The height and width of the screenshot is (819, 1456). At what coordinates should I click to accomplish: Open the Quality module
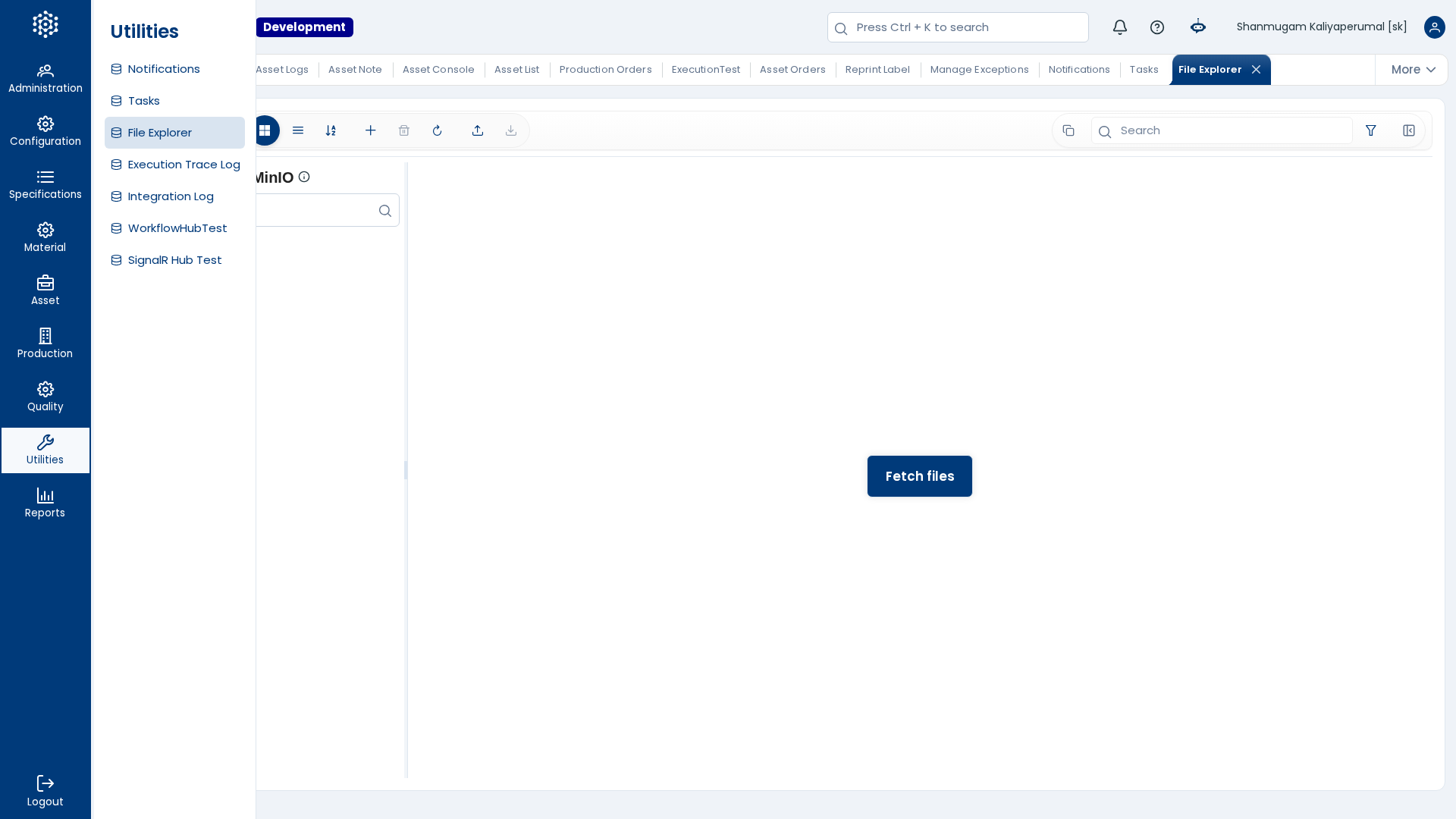(x=45, y=397)
